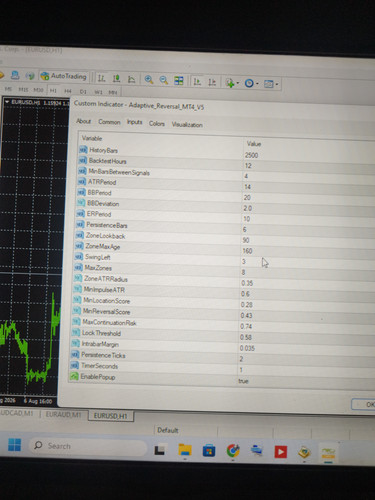Open the About tab
The image size is (375, 500).
click(x=83, y=121)
